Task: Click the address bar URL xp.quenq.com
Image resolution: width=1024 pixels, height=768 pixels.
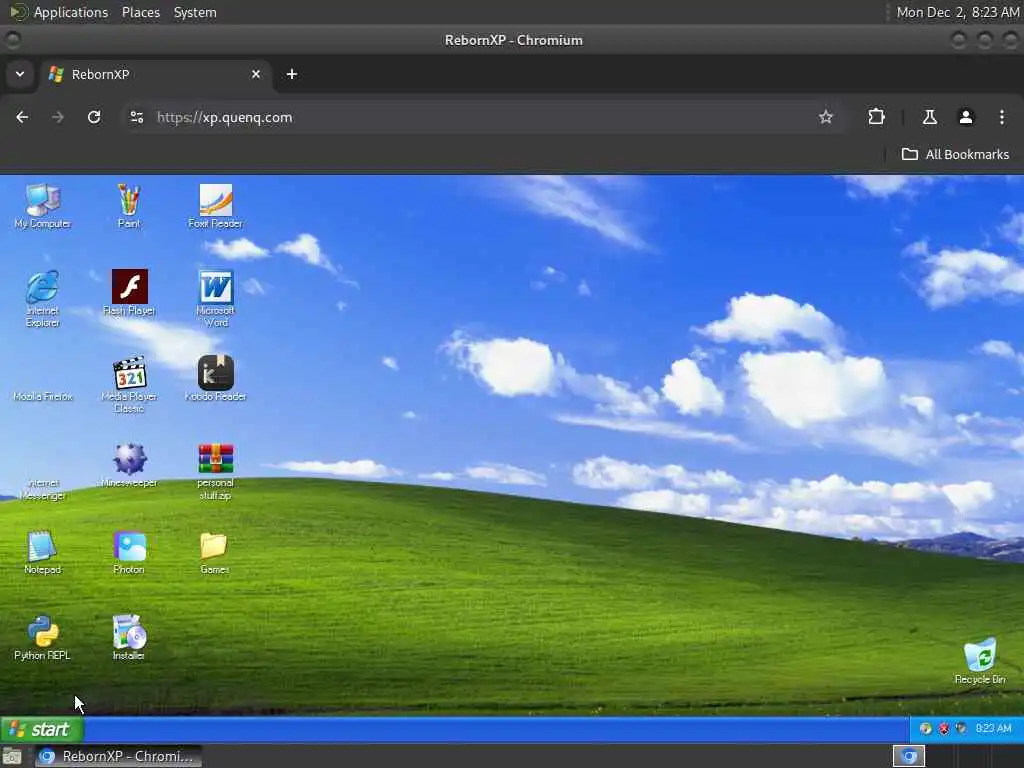Action: click(225, 118)
